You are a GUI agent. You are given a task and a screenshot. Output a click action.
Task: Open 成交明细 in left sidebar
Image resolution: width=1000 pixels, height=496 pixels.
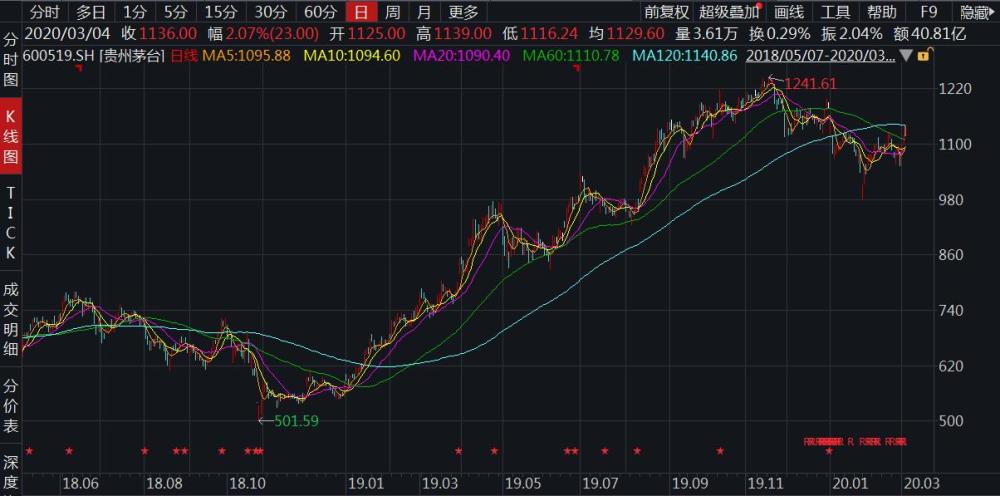pos(11,319)
